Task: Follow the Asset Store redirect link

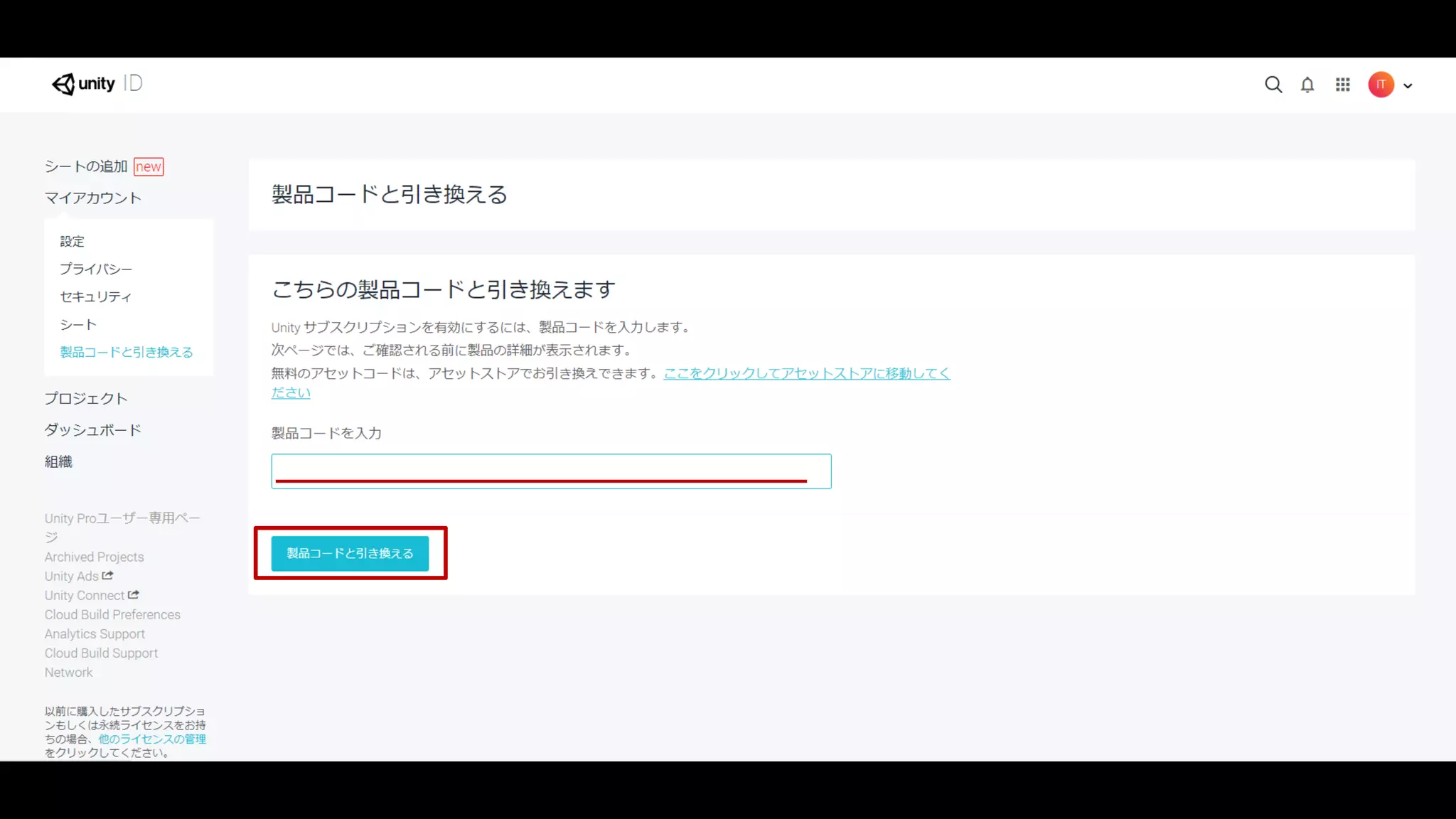Action: click(x=806, y=373)
